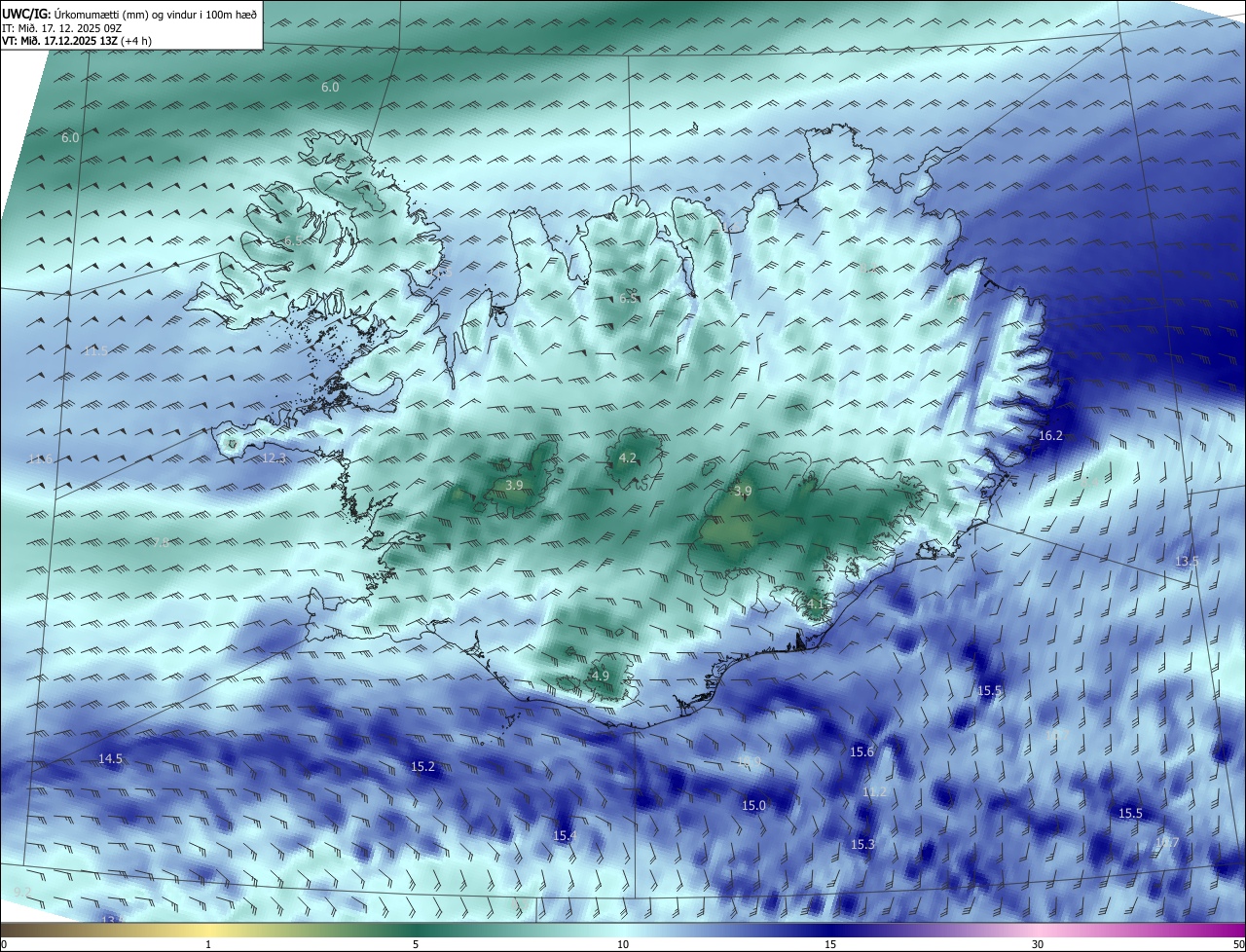The image size is (1246, 952).
Task: Click the "UWC/IG: Úrkomumætti (mm)" title line
Action: [x=129, y=15]
